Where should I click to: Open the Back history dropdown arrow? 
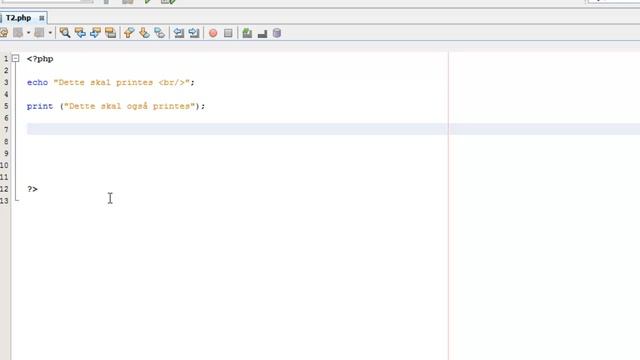coord(28,33)
